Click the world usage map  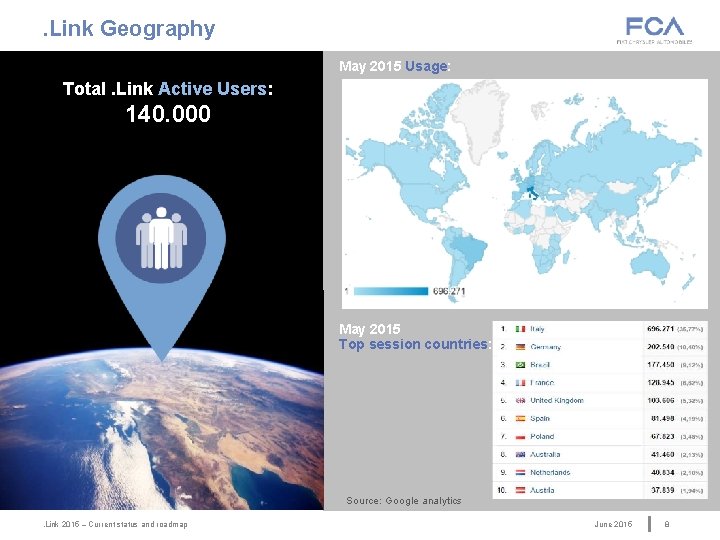(525, 194)
